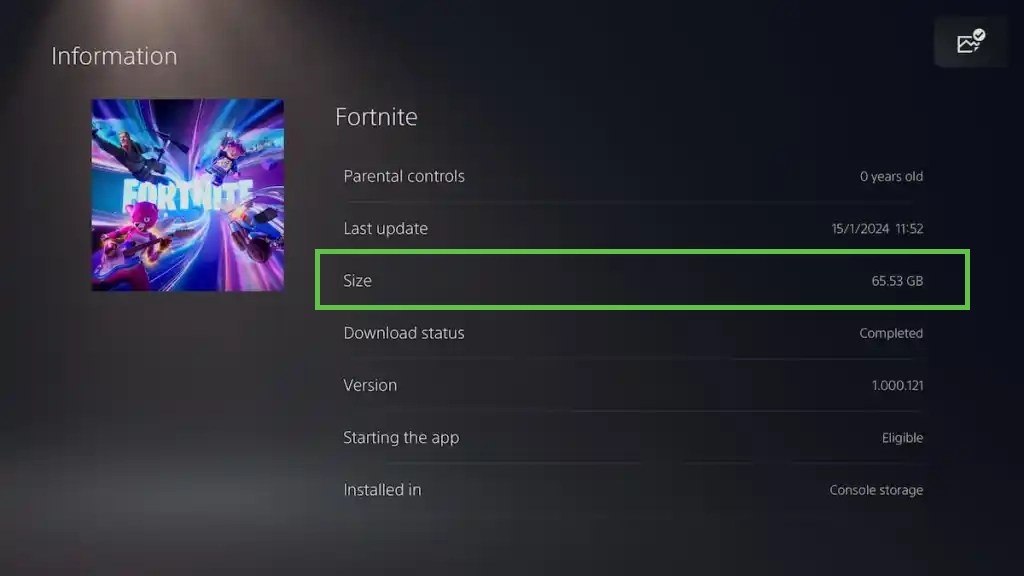The image size is (1024, 576).
Task: Click the green-highlighted Size label
Action: coord(357,281)
